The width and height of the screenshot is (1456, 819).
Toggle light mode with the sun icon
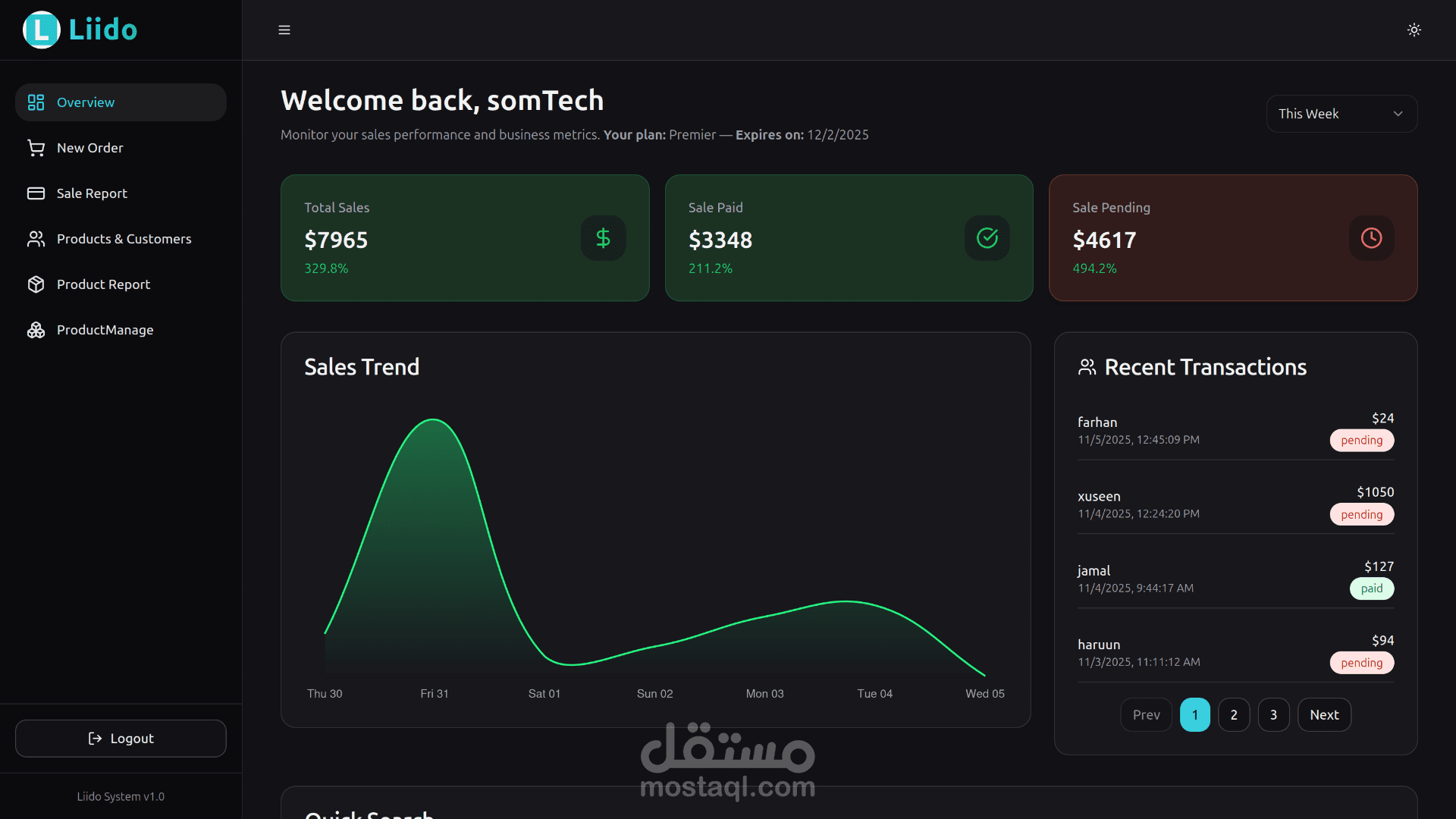[1414, 30]
